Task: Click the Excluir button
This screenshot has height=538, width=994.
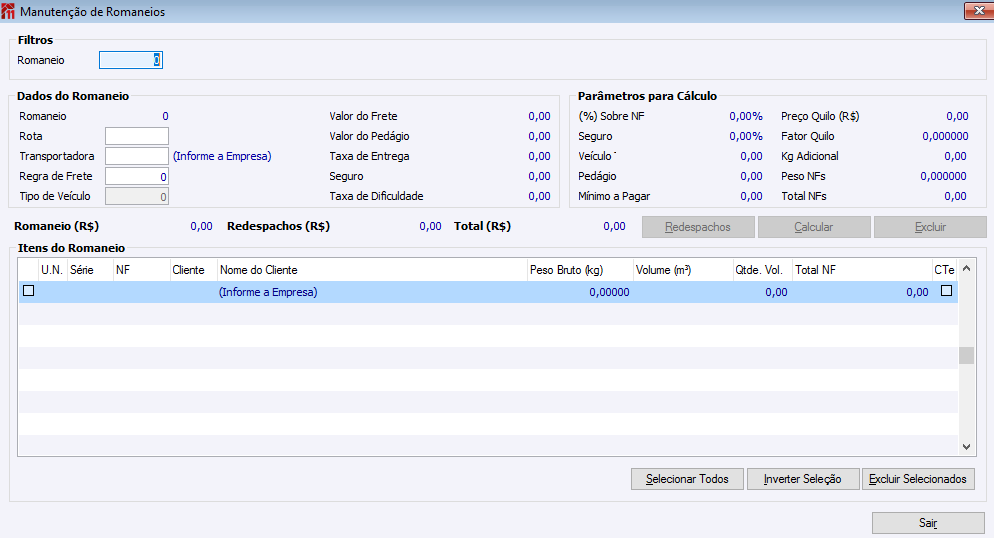Action: pos(930,227)
